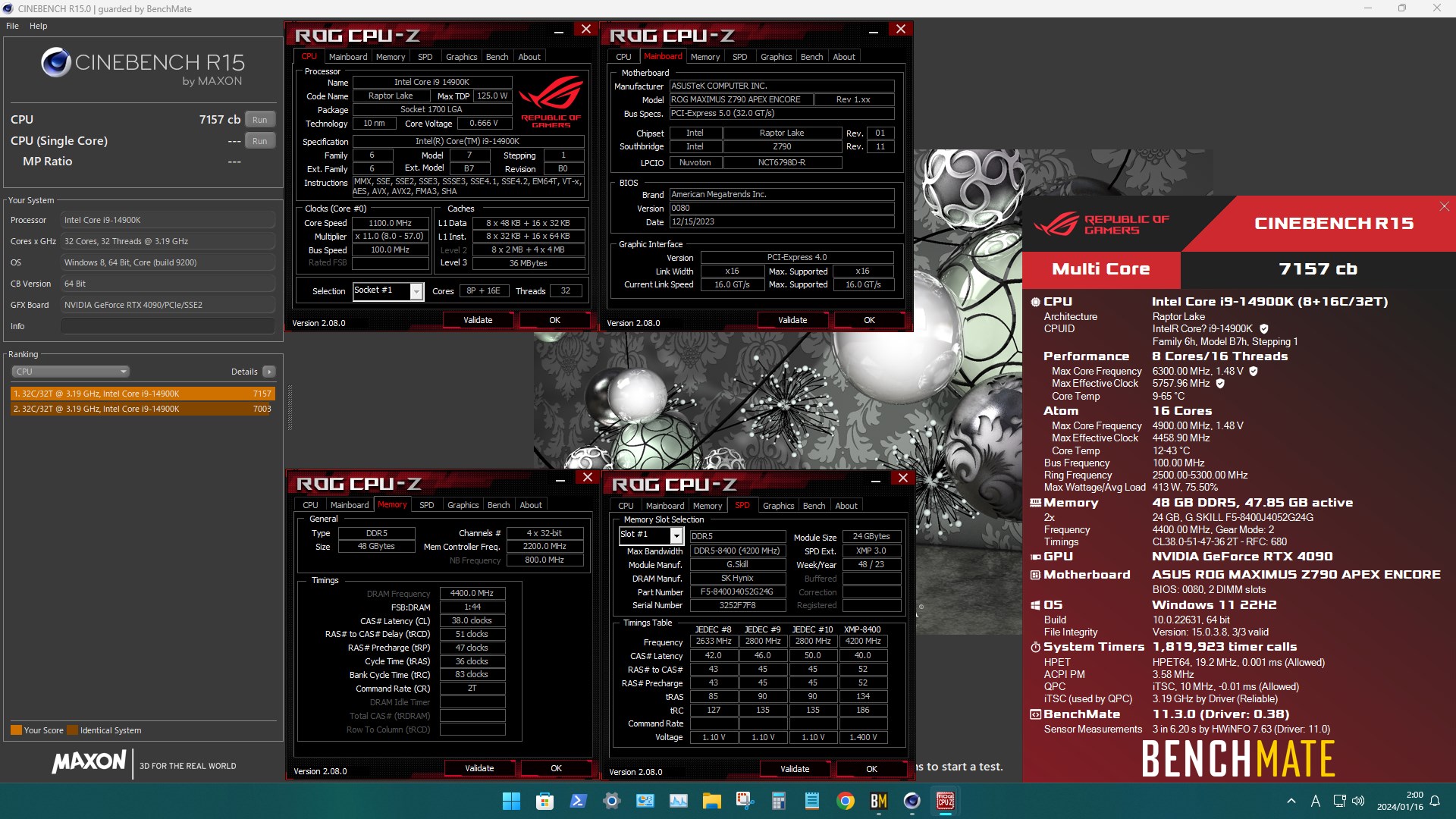Click OK in the CPU-Z SPD window
Image resolution: width=1456 pixels, height=819 pixels.
871,770
